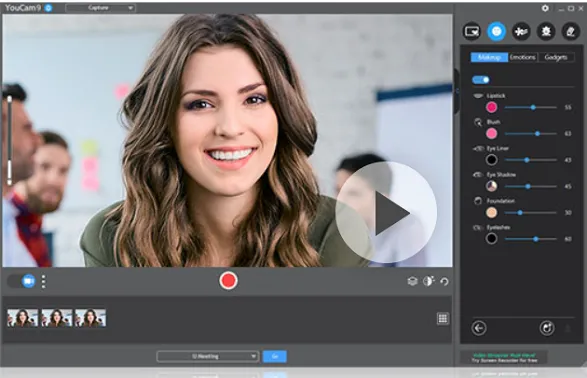This screenshot has width=587, height=378.
Task: Click the Foundation face icon
Action: 478,201
